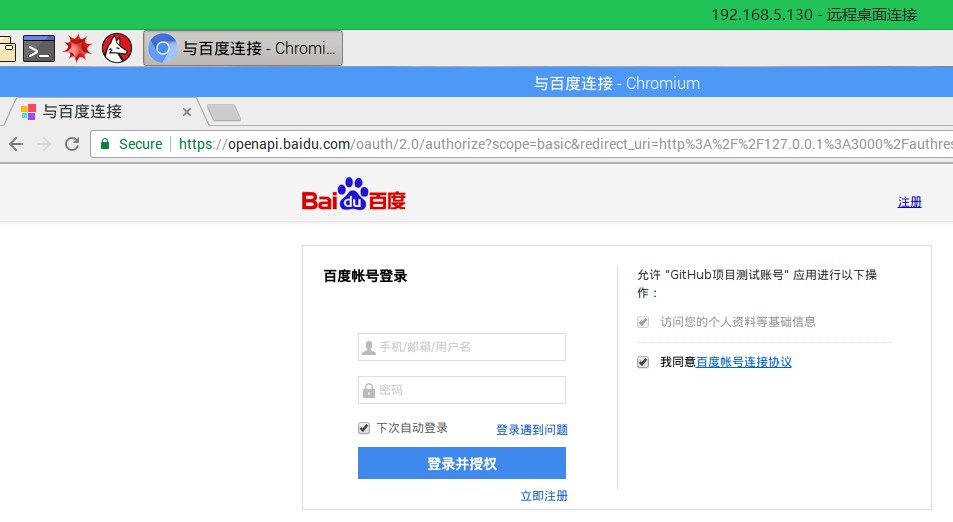Go forward in browser history
This screenshot has height=522, width=953.
click(x=44, y=144)
